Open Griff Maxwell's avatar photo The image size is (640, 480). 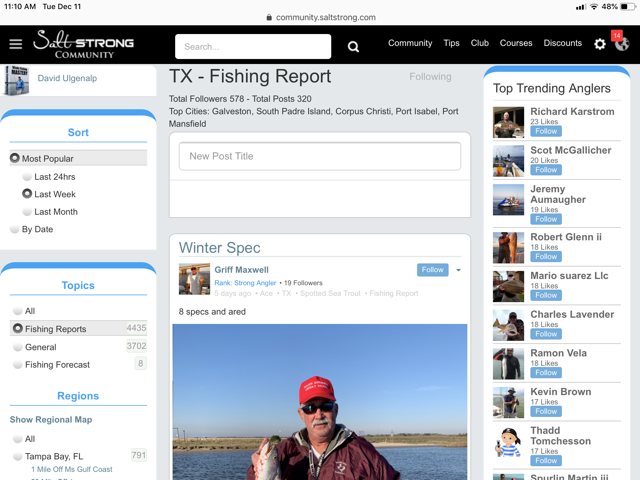pyautogui.click(x=194, y=279)
